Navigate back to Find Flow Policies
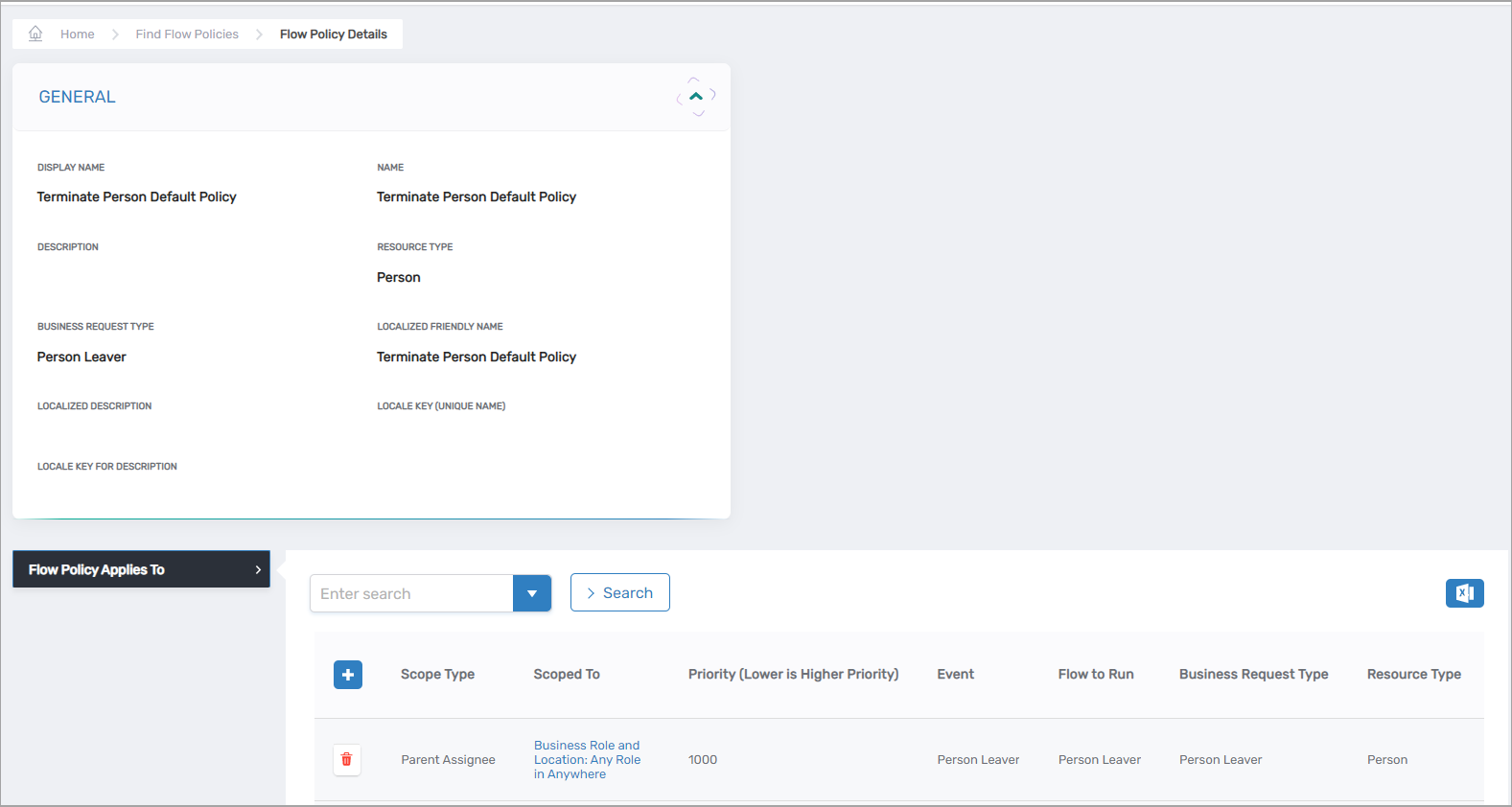1512x807 pixels. [187, 35]
